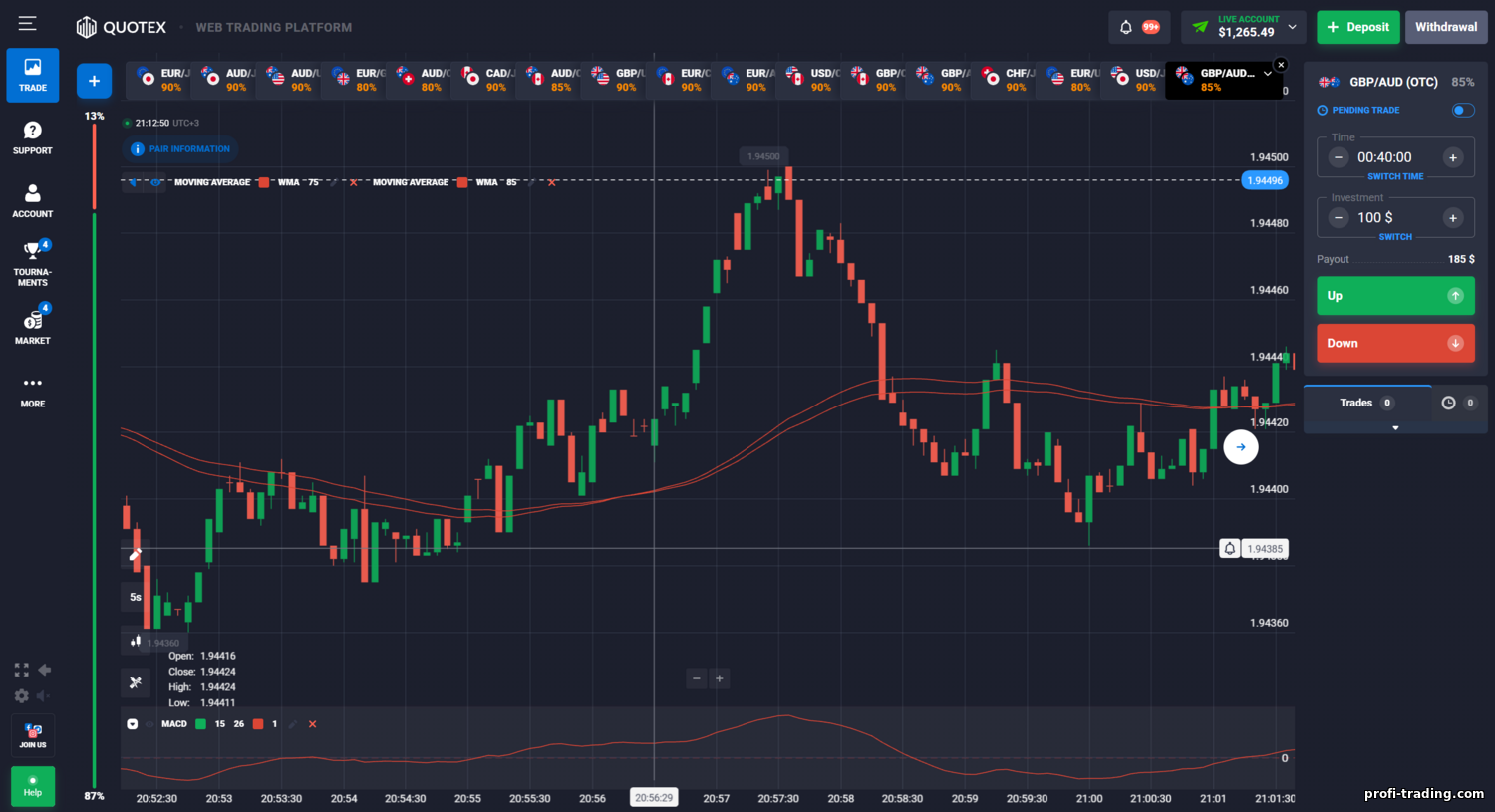This screenshot has height=812, width=1495.
Task: Edit the MACD indicator settings
Action: click(293, 724)
